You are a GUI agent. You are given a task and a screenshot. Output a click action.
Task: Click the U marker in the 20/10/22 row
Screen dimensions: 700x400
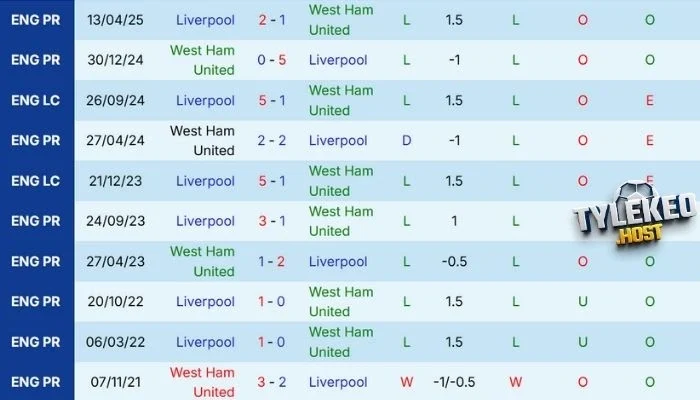pos(583,301)
